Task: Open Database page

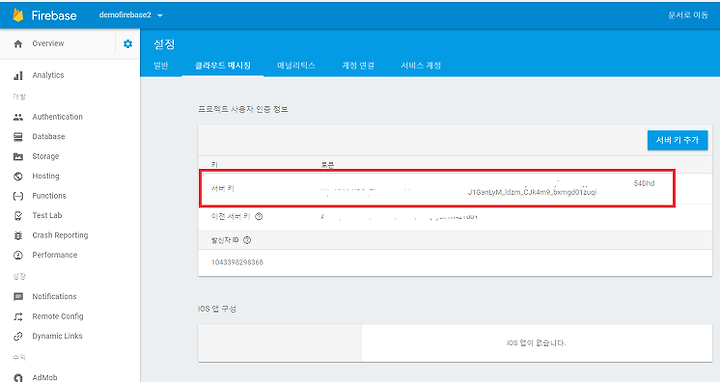Action: [49, 137]
